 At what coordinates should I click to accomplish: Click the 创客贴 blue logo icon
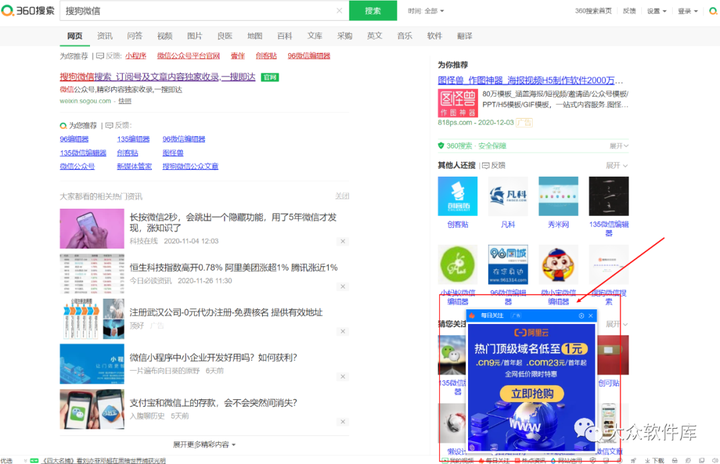[x=457, y=196]
